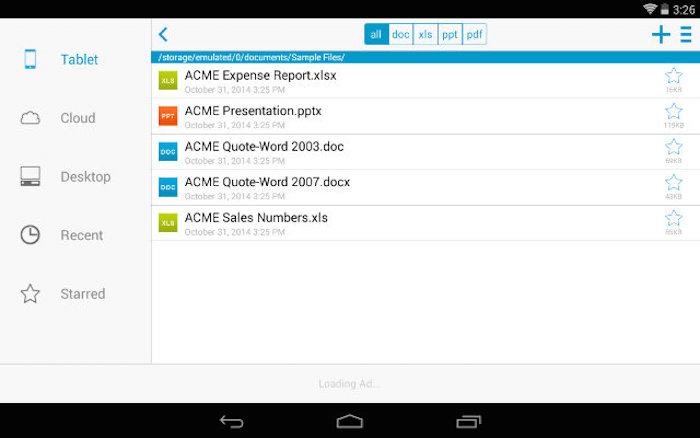Tap DOC icon of Quote-Word 2003
Viewport: 700px width, 438px height.
(168, 152)
